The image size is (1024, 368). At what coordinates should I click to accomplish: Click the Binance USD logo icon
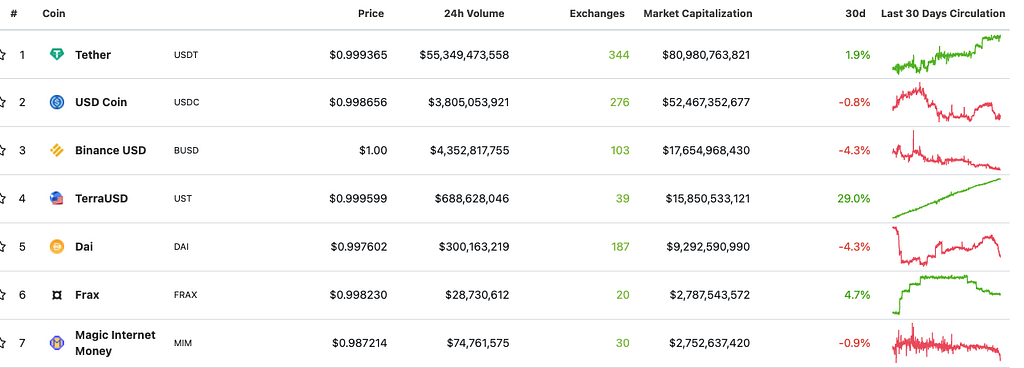[57, 150]
